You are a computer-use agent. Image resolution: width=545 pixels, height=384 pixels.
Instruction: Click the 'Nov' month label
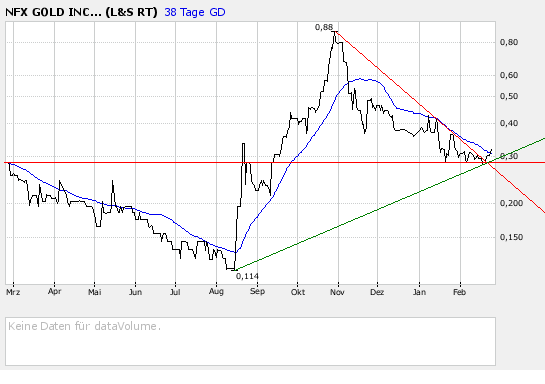tap(337, 292)
